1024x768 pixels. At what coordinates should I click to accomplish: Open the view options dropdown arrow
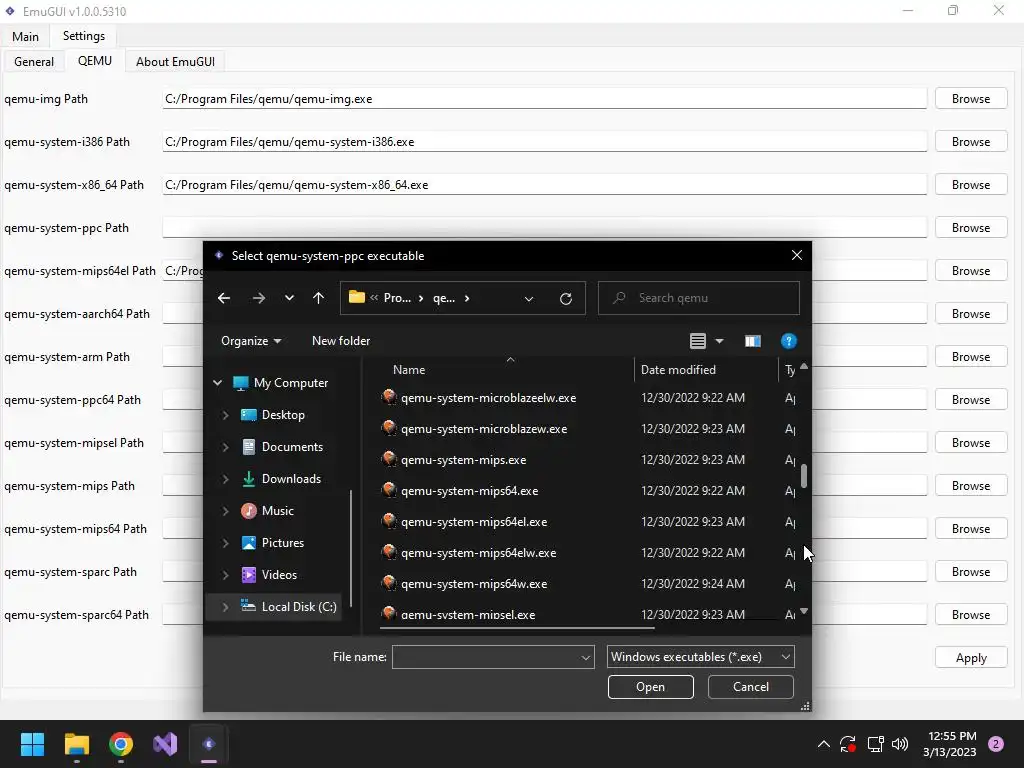click(719, 341)
